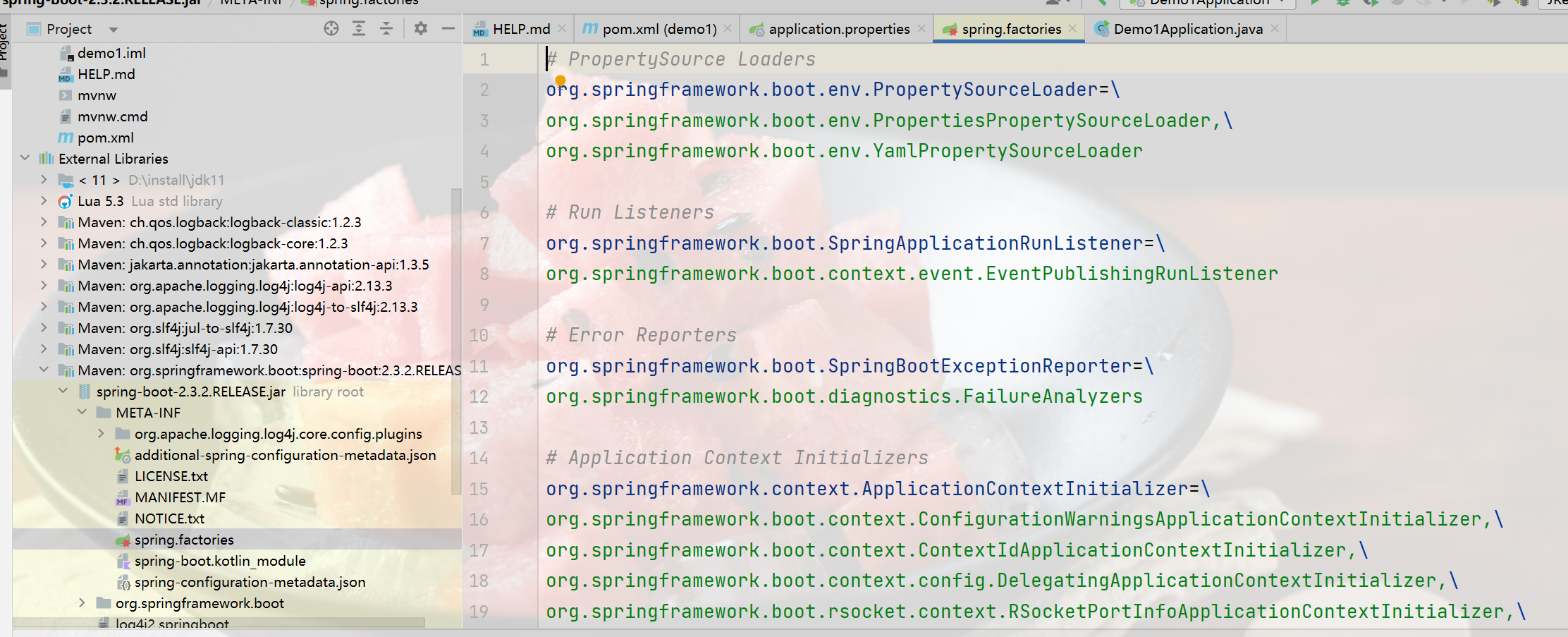Click the locate/select opened file target icon

331,29
